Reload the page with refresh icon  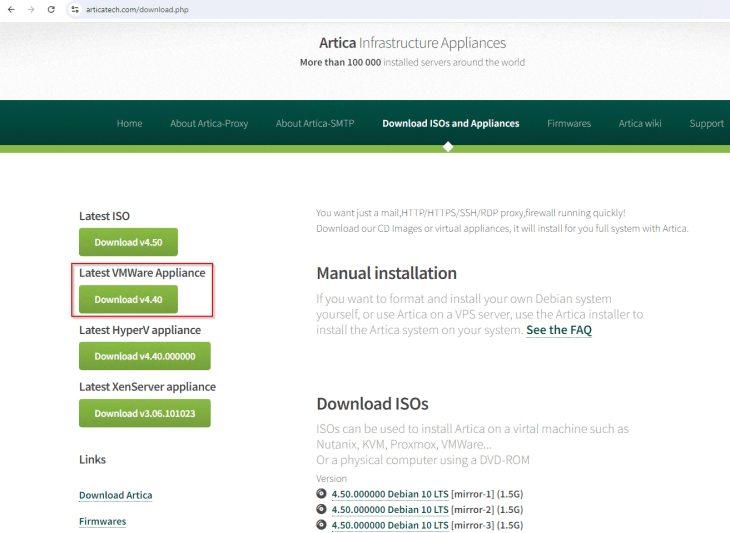pyautogui.click(x=51, y=9)
